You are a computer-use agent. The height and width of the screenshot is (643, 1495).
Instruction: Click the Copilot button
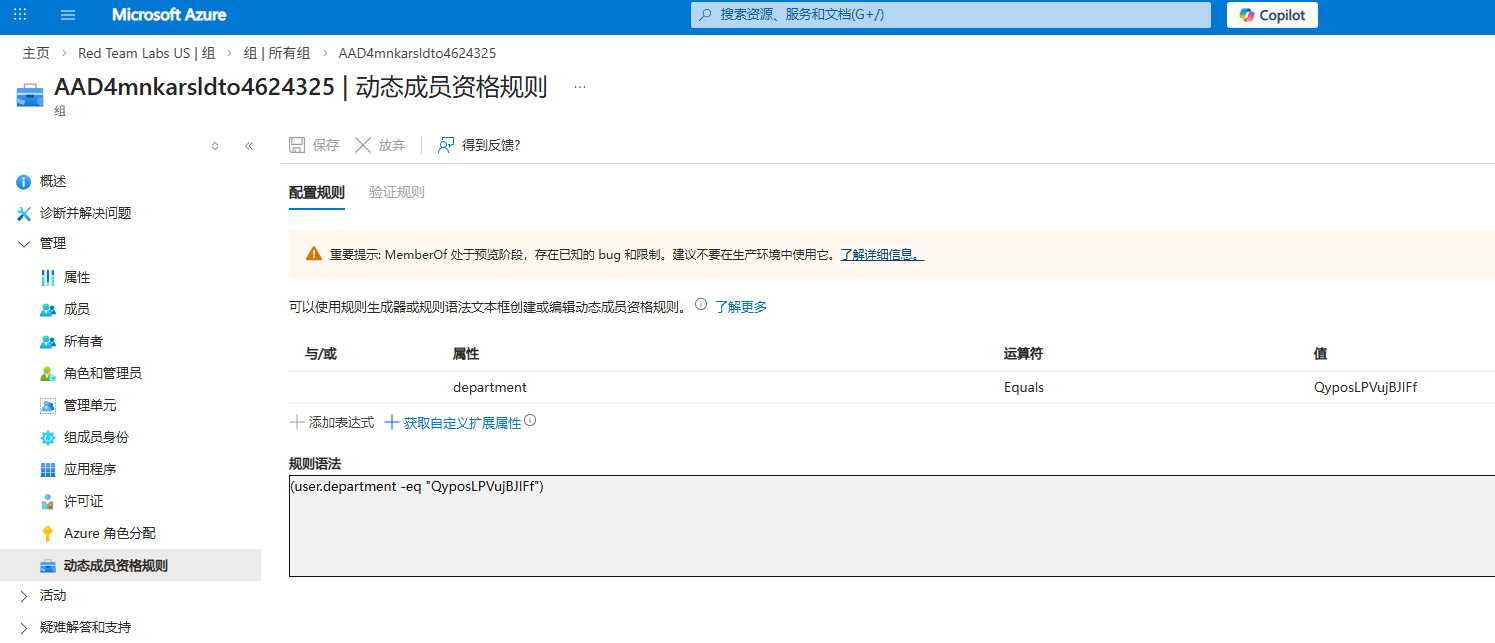(x=1272, y=15)
